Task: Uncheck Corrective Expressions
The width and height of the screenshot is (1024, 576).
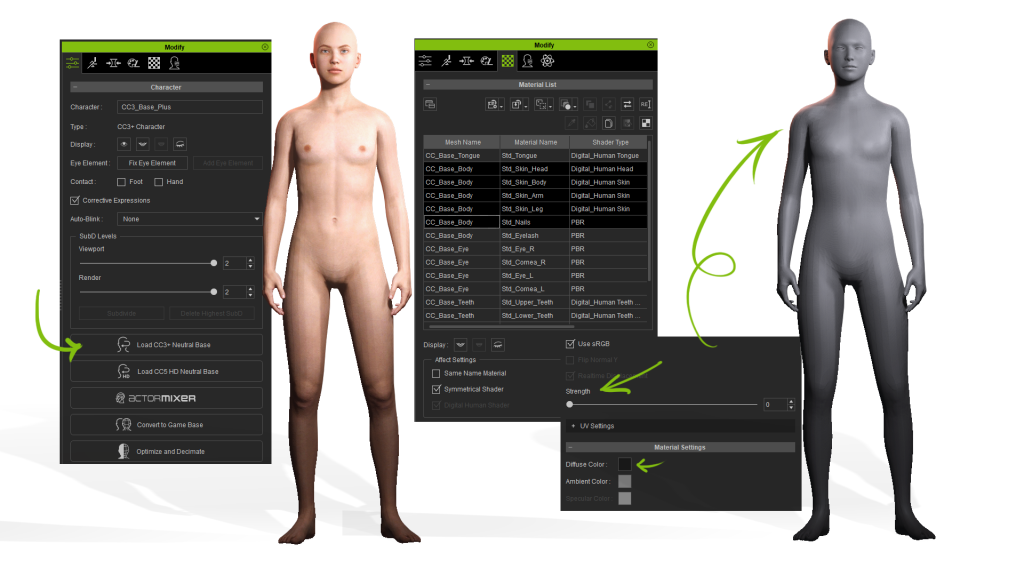Action: [x=75, y=200]
